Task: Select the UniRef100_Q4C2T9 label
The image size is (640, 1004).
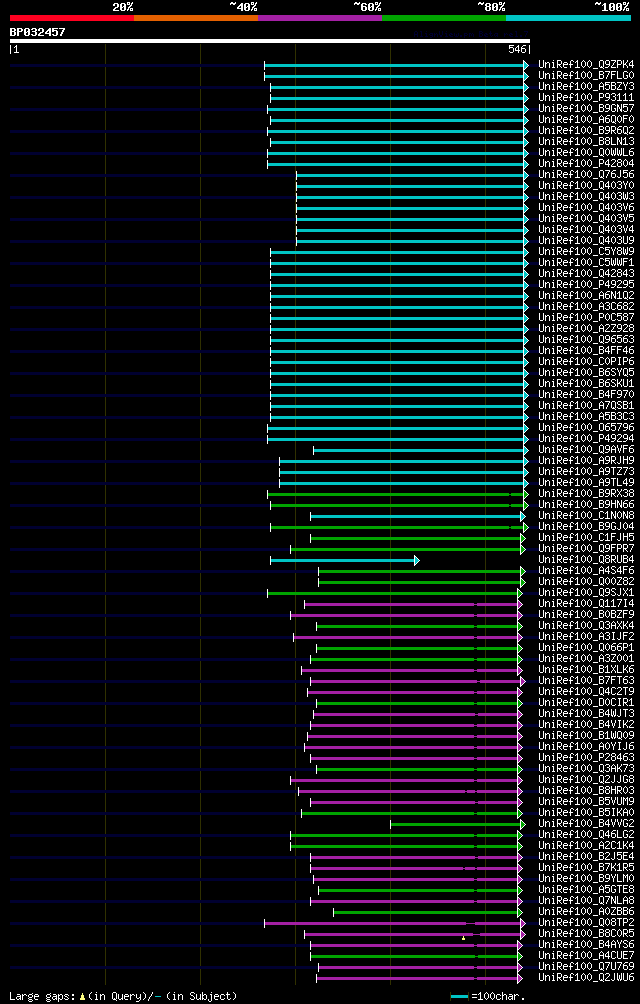Action: [586, 692]
